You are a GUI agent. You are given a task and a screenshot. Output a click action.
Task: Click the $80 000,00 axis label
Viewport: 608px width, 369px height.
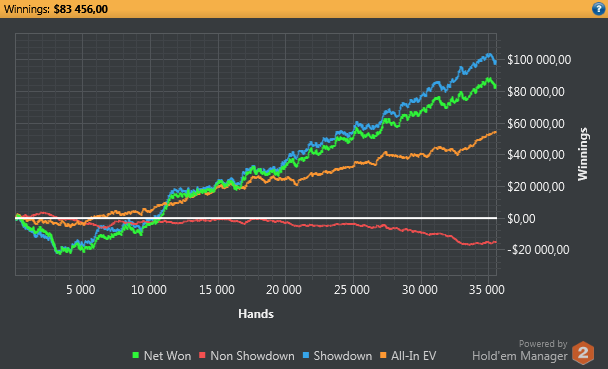(x=536, y=92)
